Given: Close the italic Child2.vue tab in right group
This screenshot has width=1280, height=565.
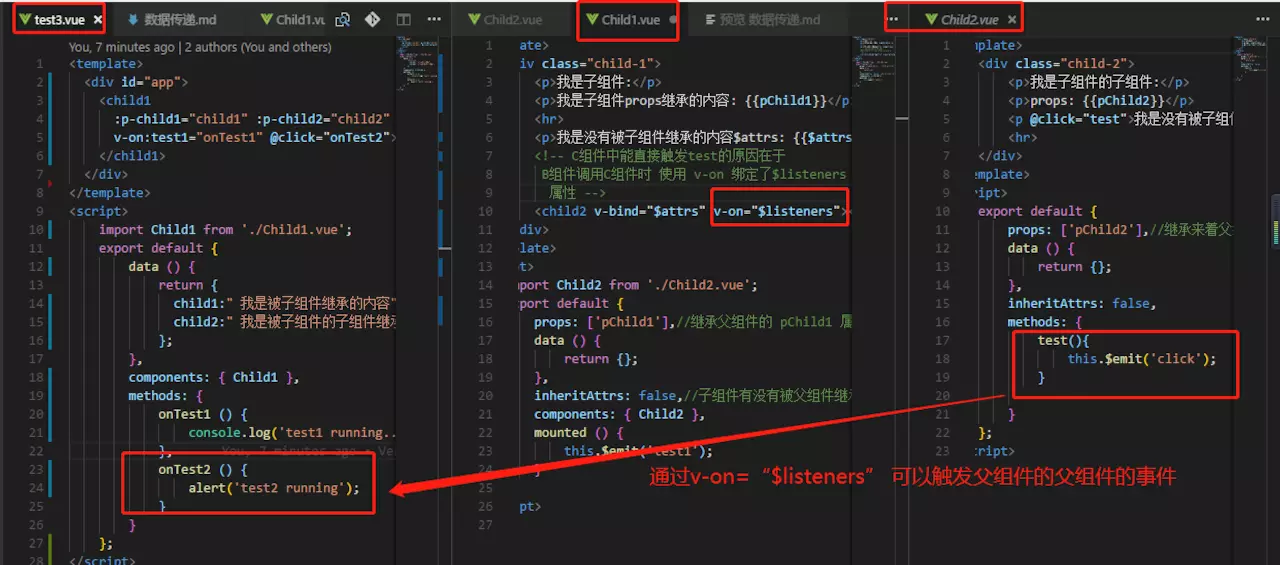Looking at the screenshot, I should point(1012,20).
